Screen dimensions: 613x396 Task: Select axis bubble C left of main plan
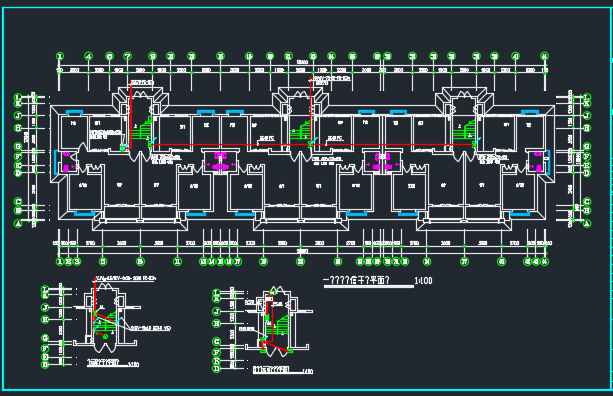click(18, 202)
